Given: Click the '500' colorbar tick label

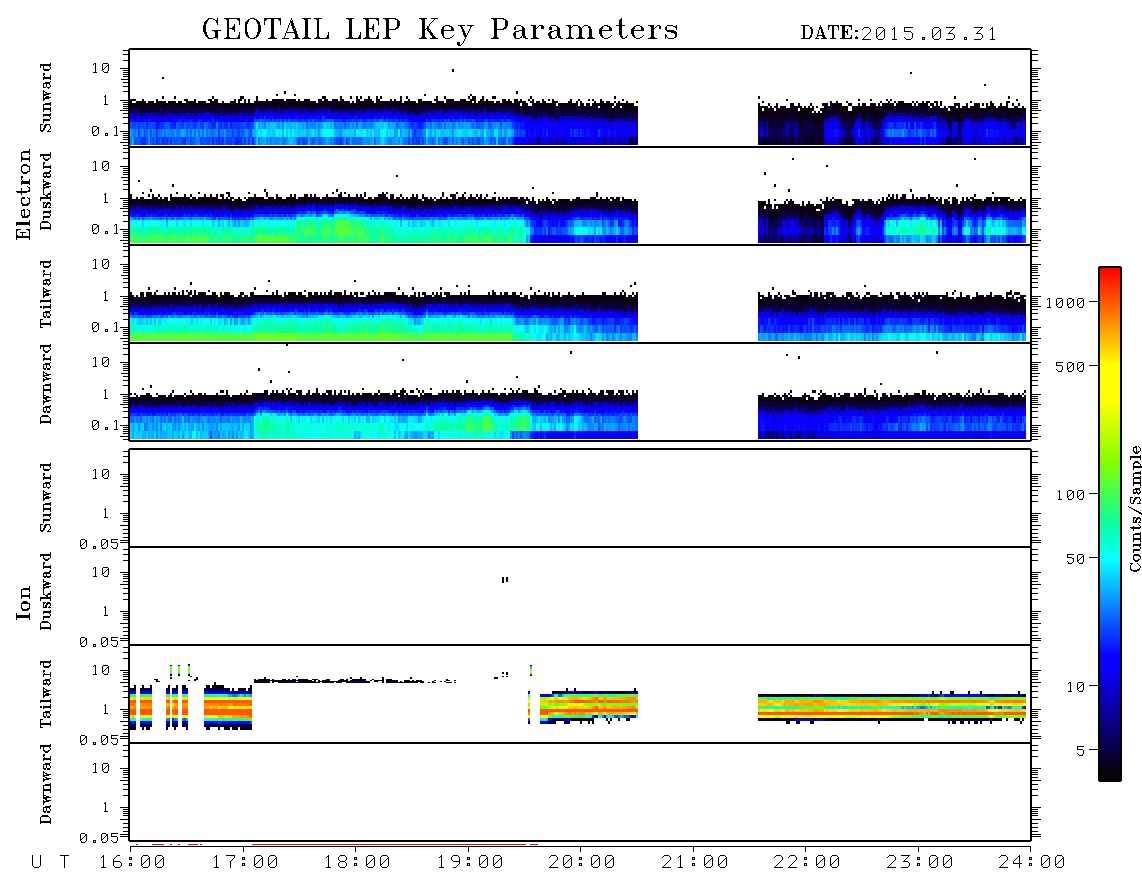Looking at the screenshot, I should (x=1070, y=367).
